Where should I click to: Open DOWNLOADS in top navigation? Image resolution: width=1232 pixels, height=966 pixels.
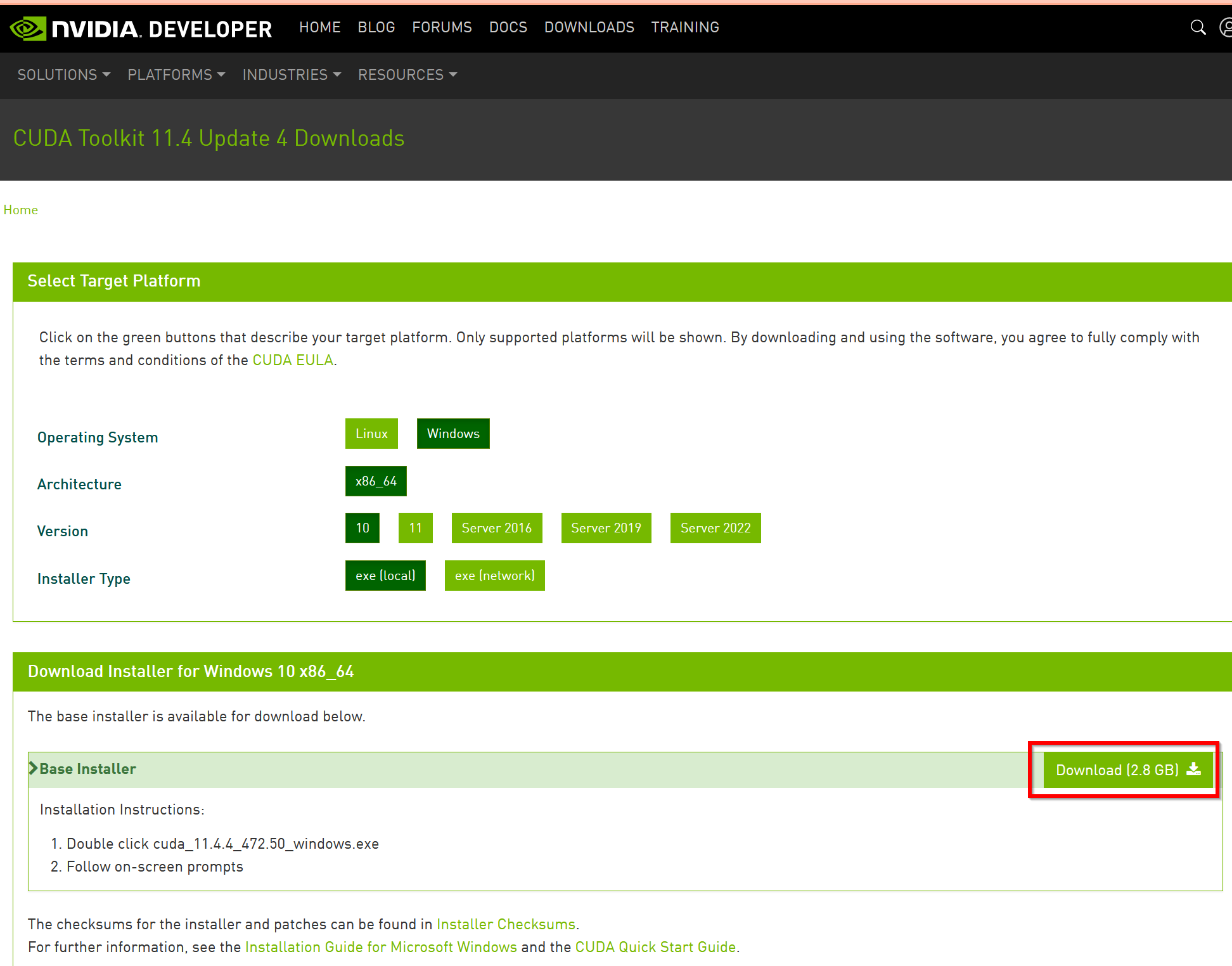589,27
